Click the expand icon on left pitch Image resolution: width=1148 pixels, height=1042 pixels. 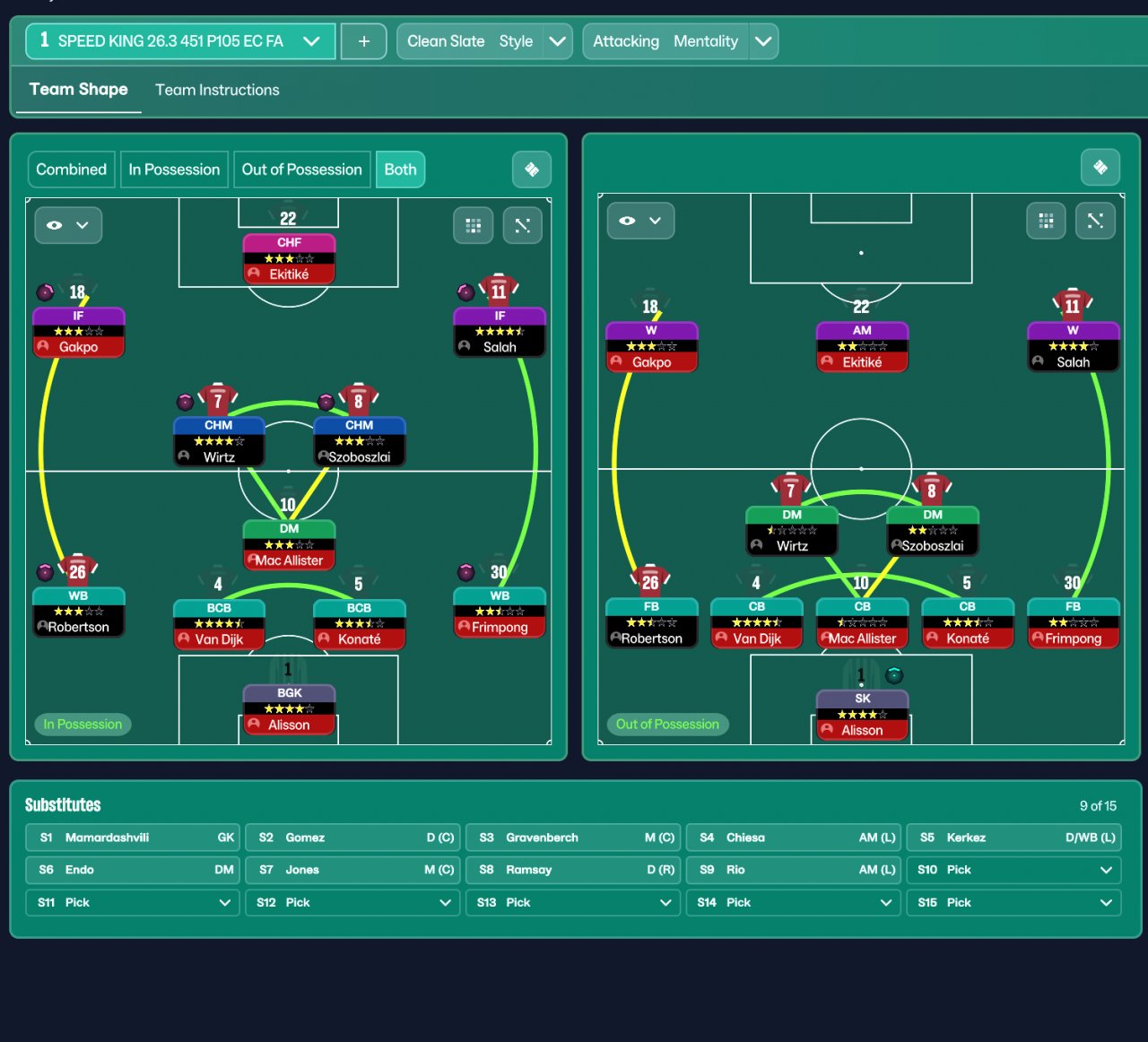click(523, 225)
